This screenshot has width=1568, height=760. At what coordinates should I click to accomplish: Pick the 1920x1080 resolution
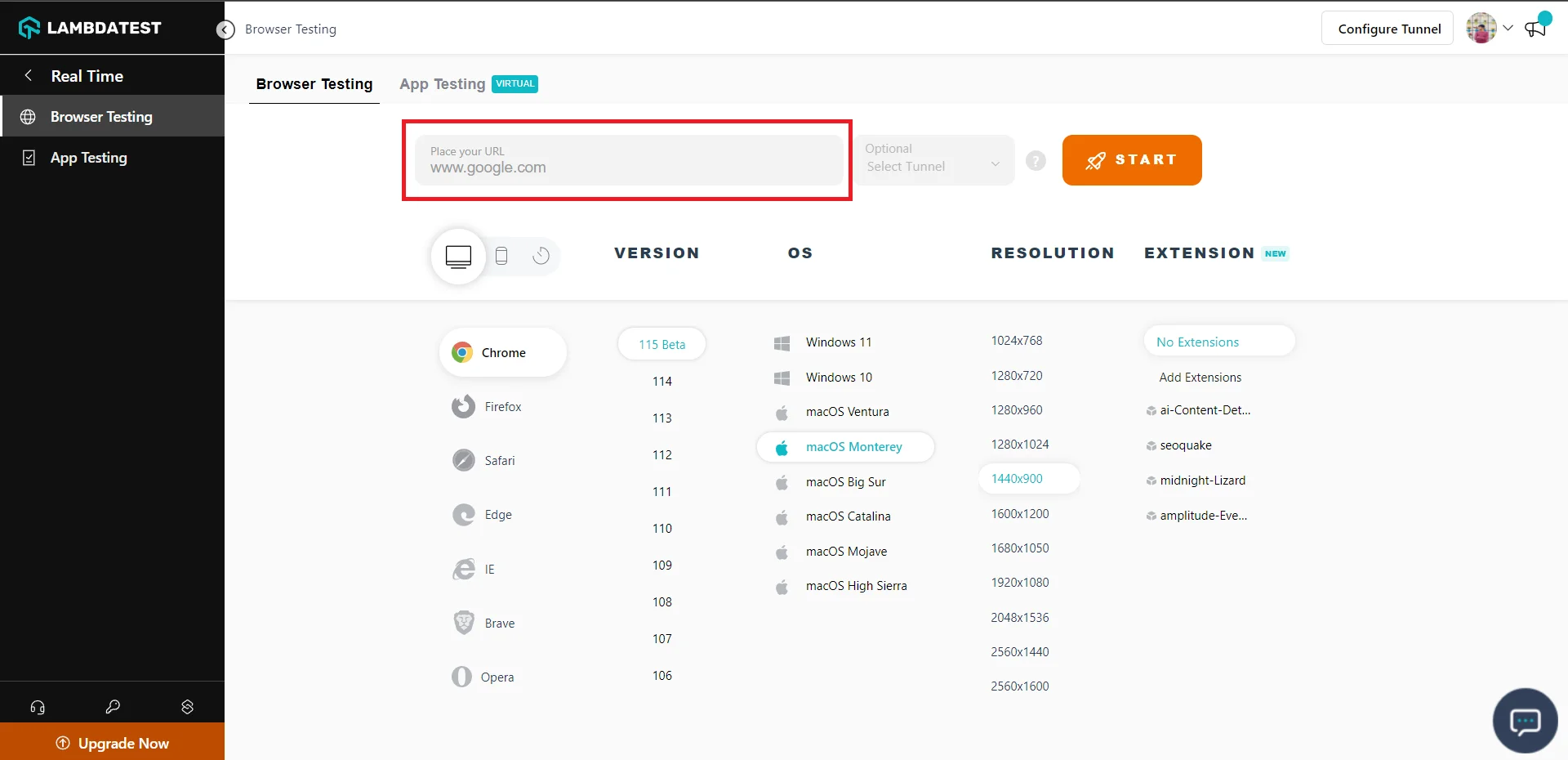click(1020, 583)
